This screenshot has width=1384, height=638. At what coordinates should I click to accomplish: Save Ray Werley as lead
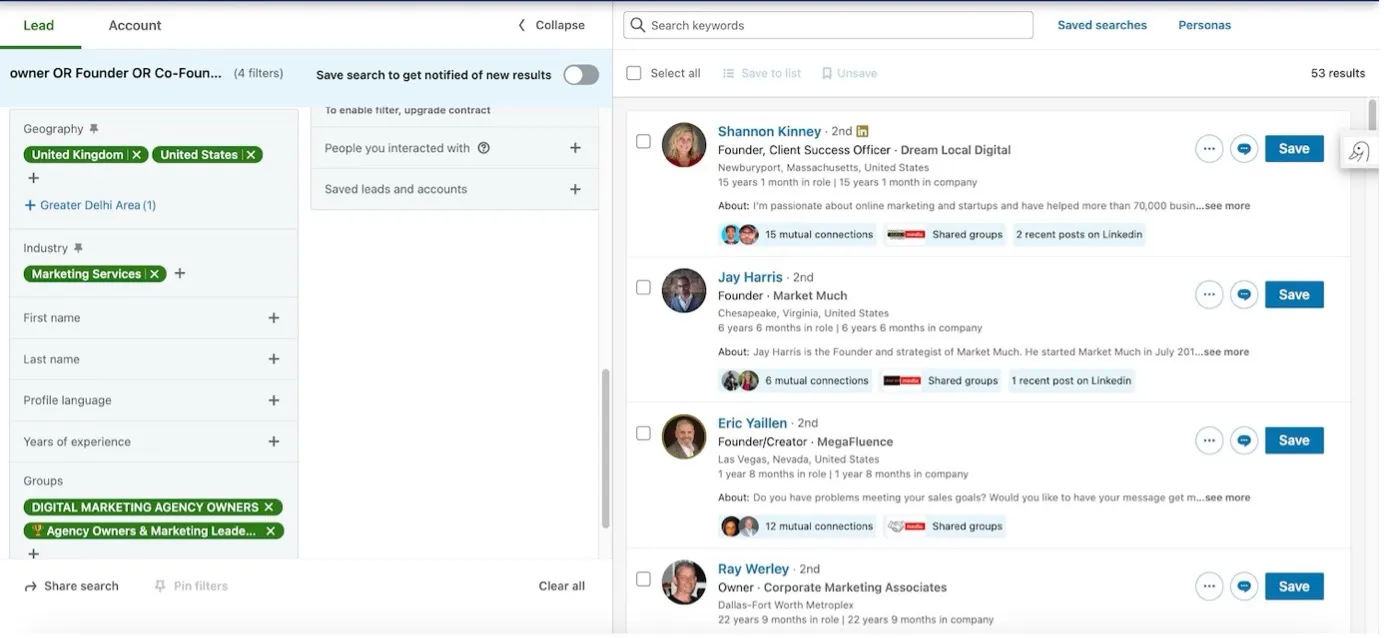pyautogui.click(x=1294, y=587)
